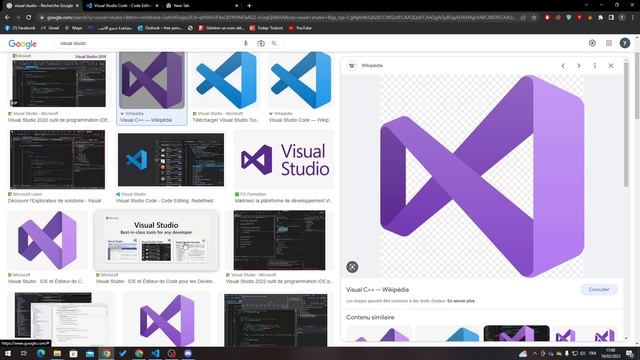The height and width of the screenshot is (360, 640).
Task: Click the browser back arrow
Action: (x=7, y=18)
